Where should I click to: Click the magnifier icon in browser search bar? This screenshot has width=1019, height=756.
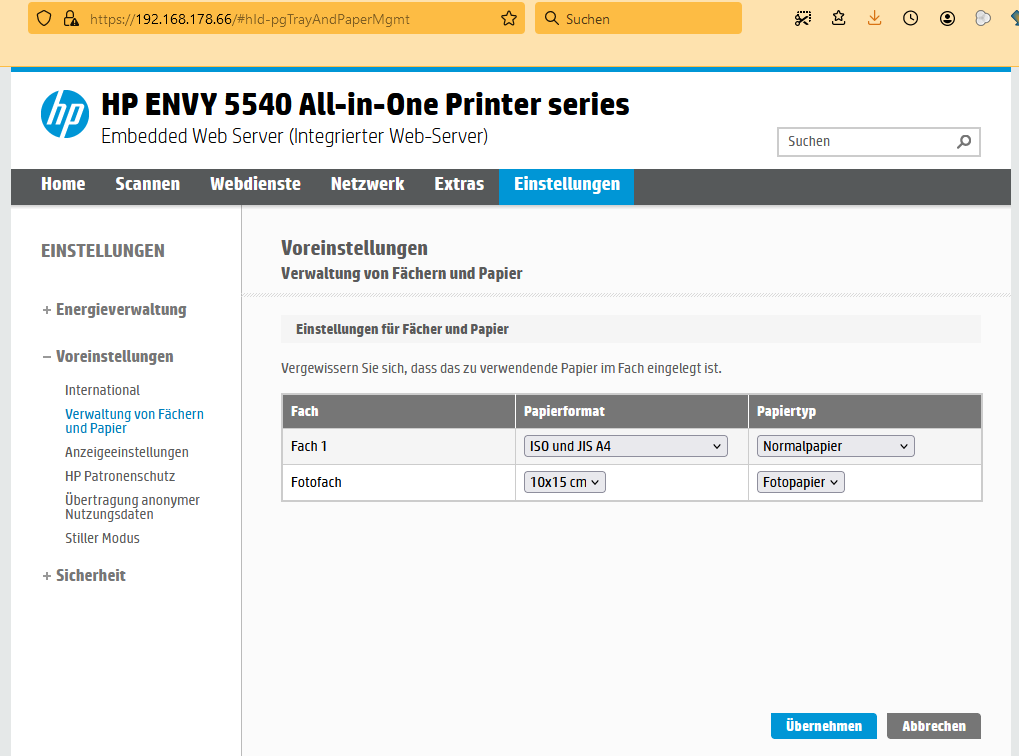pyautogui.click(x=552, y=18)
